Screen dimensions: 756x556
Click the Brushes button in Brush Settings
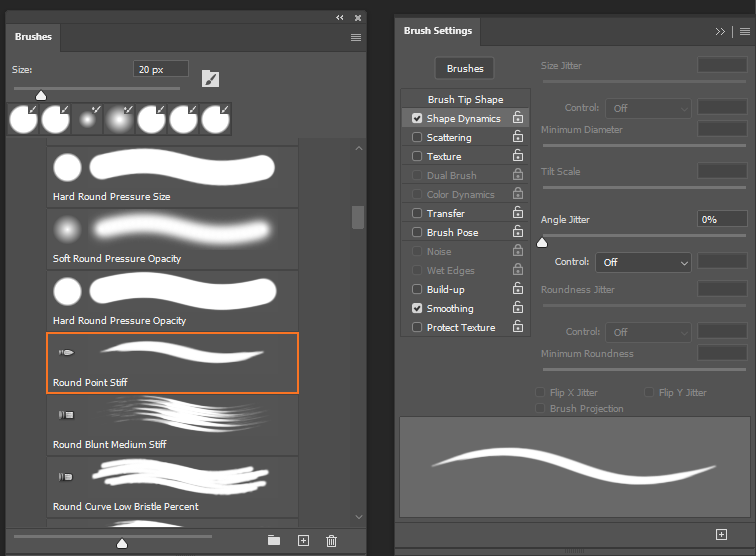(x=465, y=68)
